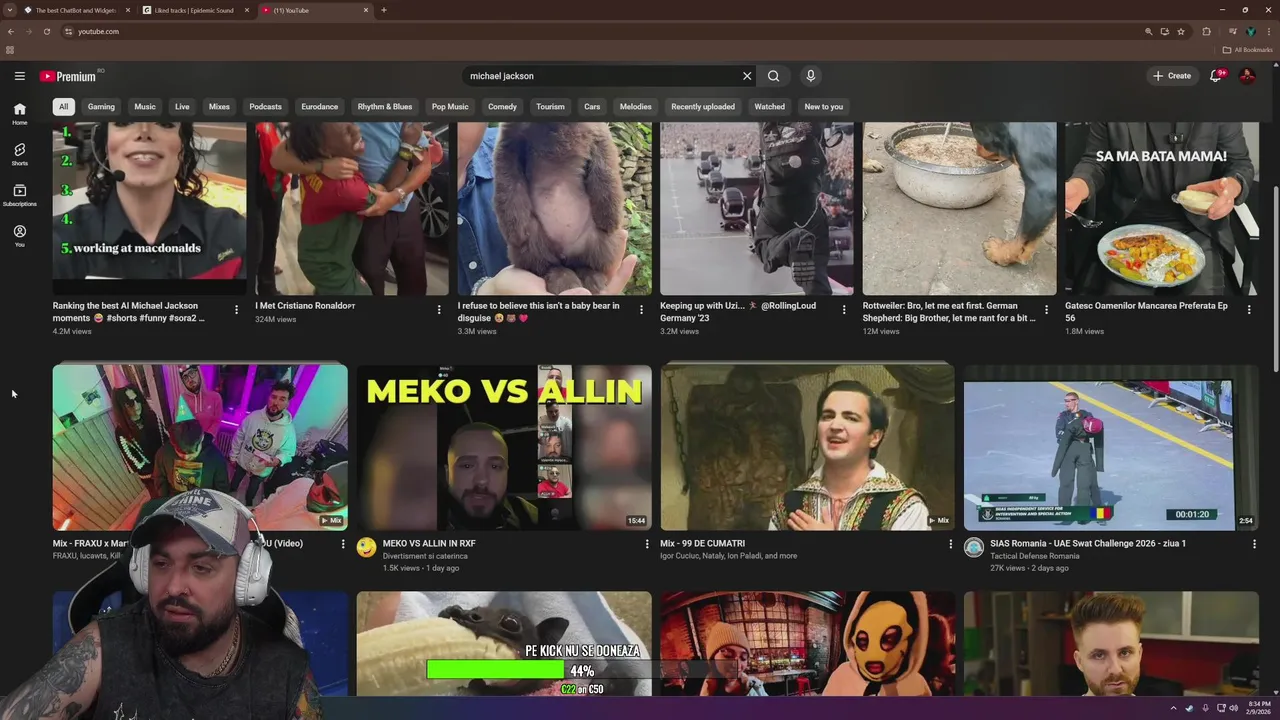Open options for Keeping up with Uzi short
The image size is (1280, 720).
[x=844, y=310]
